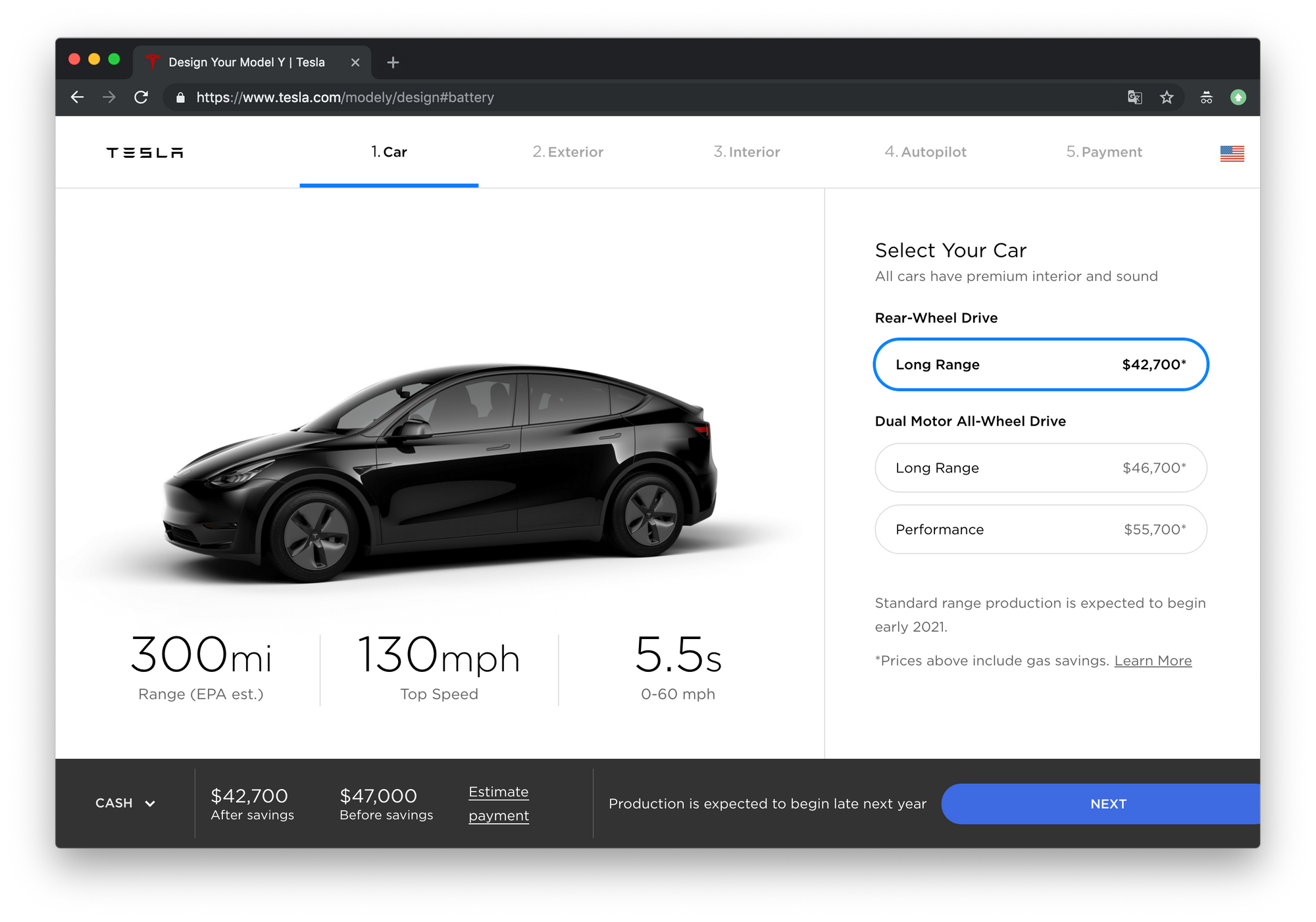Reload the page with refresh icon

[x=141, y=97]
